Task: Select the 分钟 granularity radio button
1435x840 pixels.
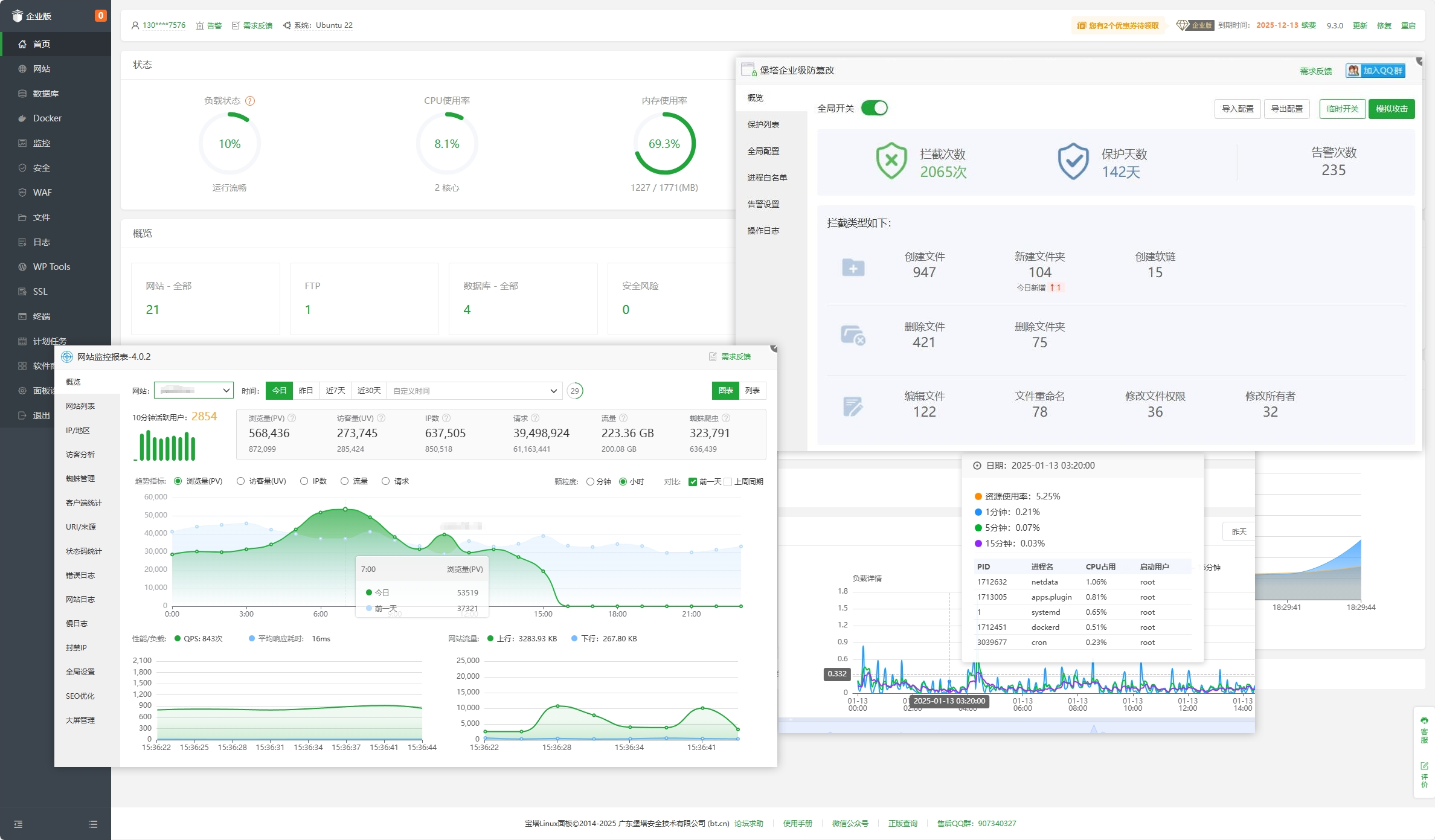Action: click(x=590, y=482)
